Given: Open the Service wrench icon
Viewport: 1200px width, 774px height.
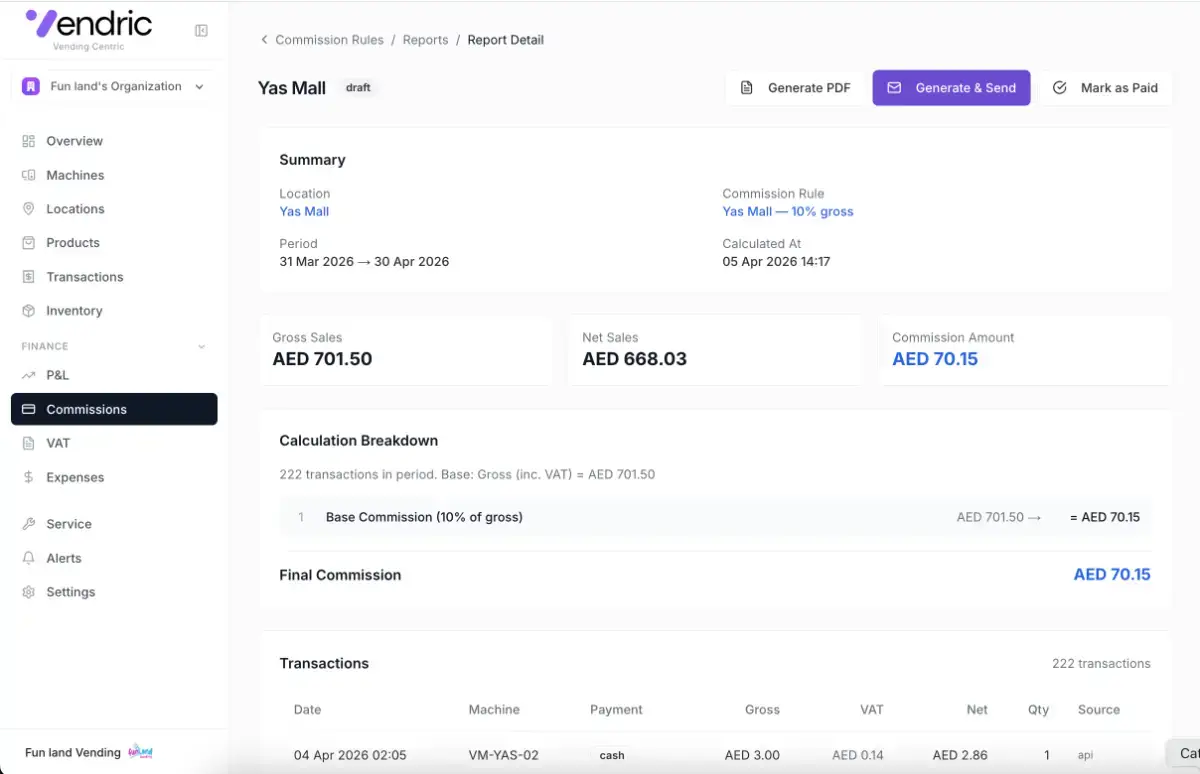Looking at the screenshot, I should point(29,524).
